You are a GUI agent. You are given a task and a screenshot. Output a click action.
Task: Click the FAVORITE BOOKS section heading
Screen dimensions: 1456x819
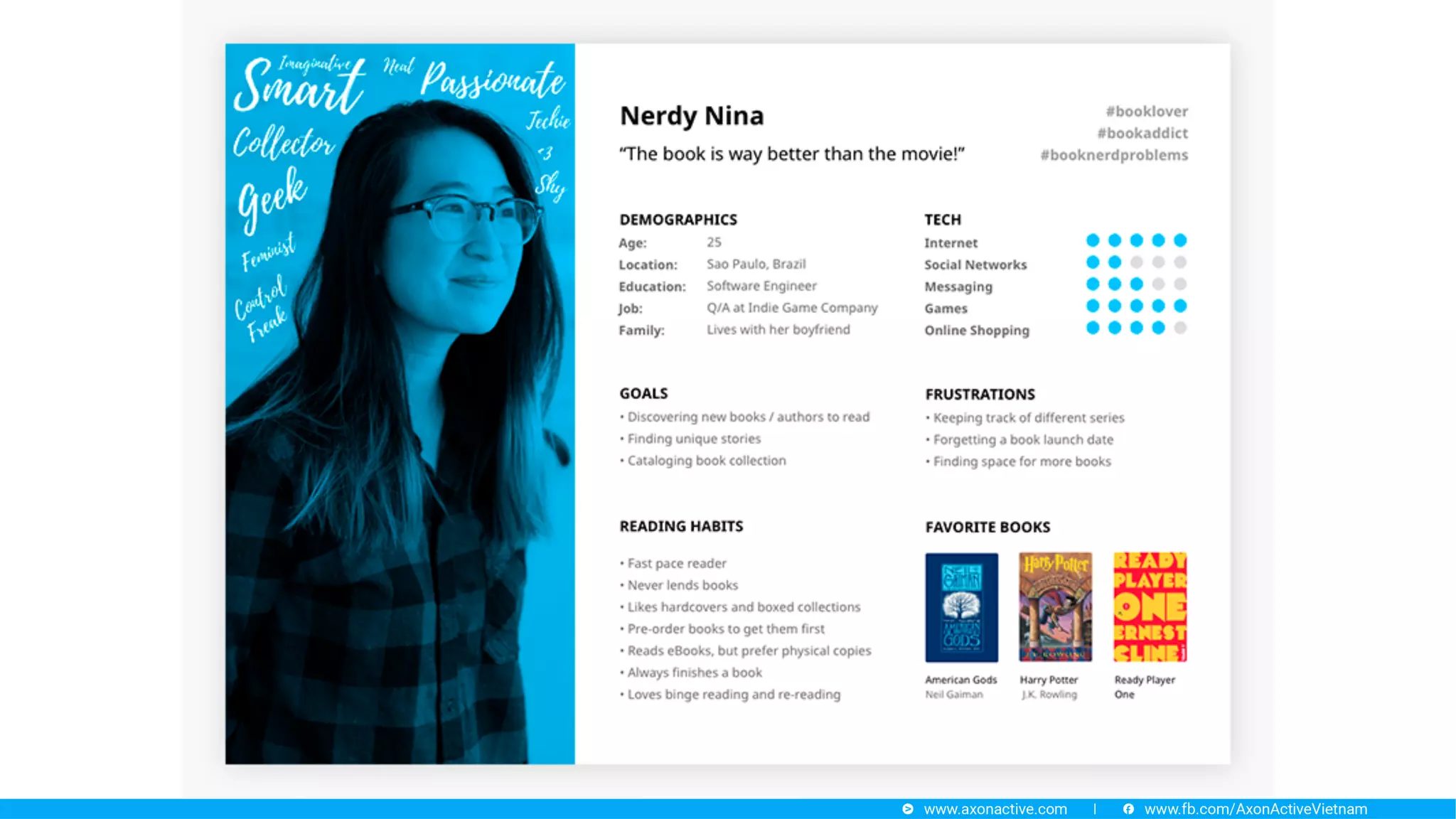tap(987, 528)
